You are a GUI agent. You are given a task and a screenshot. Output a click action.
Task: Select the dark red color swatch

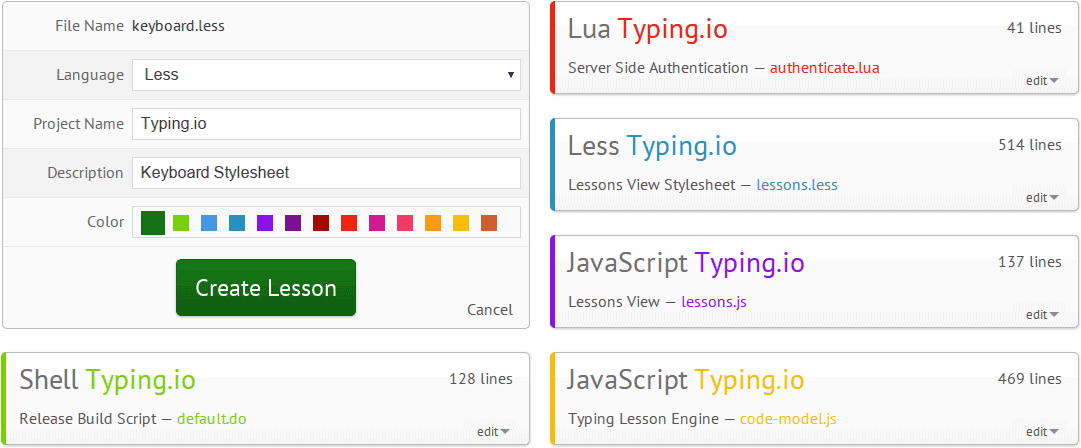coord(321,223)
